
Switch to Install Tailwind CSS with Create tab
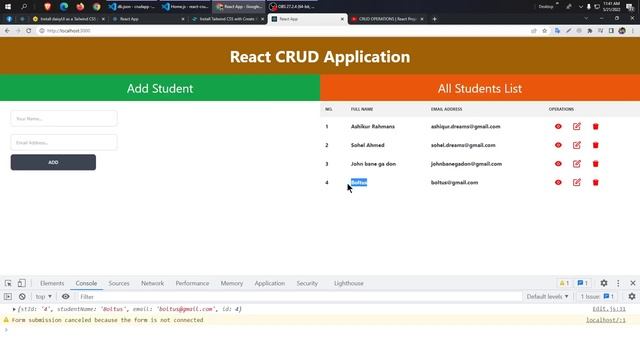pos(227,19)
